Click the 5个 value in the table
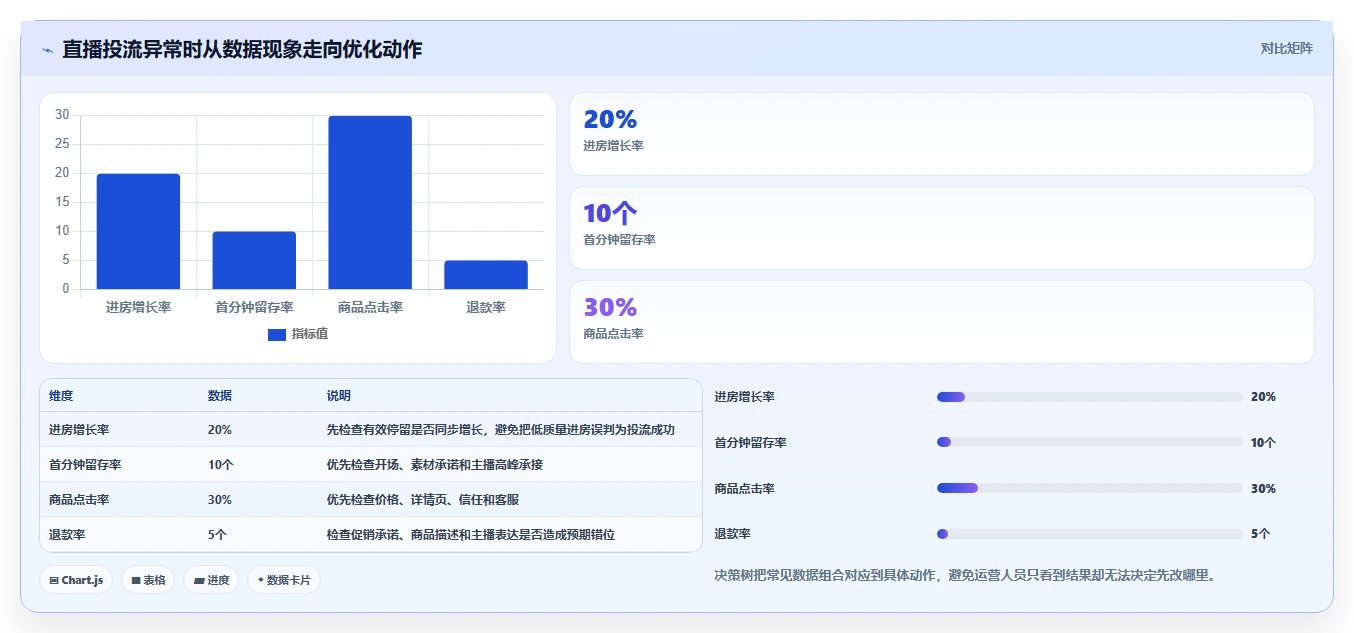The height and width of the screenshot is (633, 1354). pyautogui.click(x=218, y=535)
